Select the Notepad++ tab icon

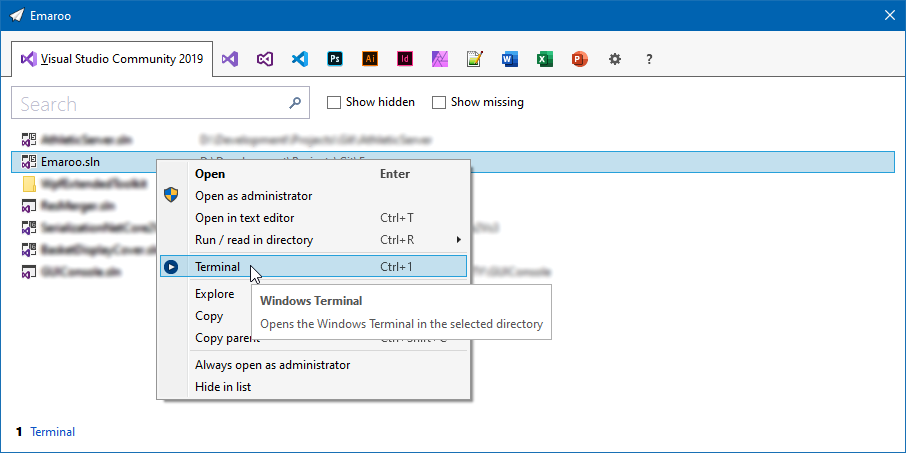[x=475, y=59]
